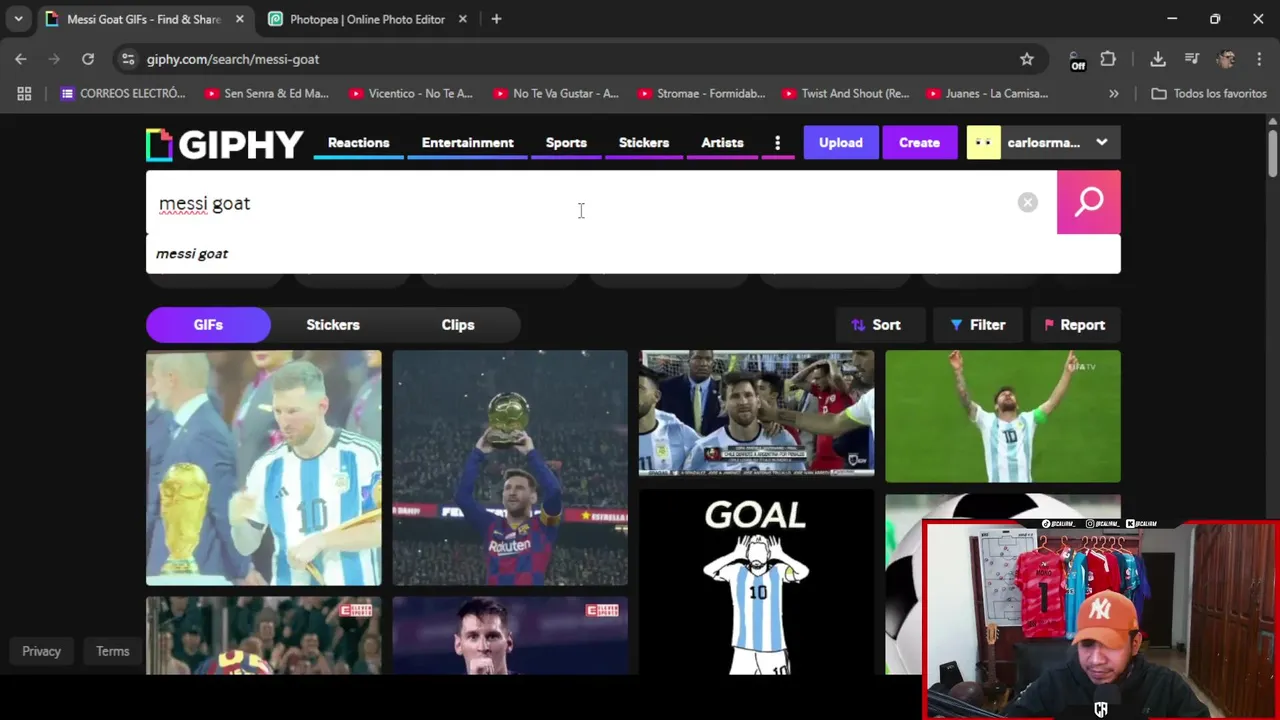The image size is (1280, 720).
Task: Show more bookmarks with the chevron
Action: [x=1114, y=93]
